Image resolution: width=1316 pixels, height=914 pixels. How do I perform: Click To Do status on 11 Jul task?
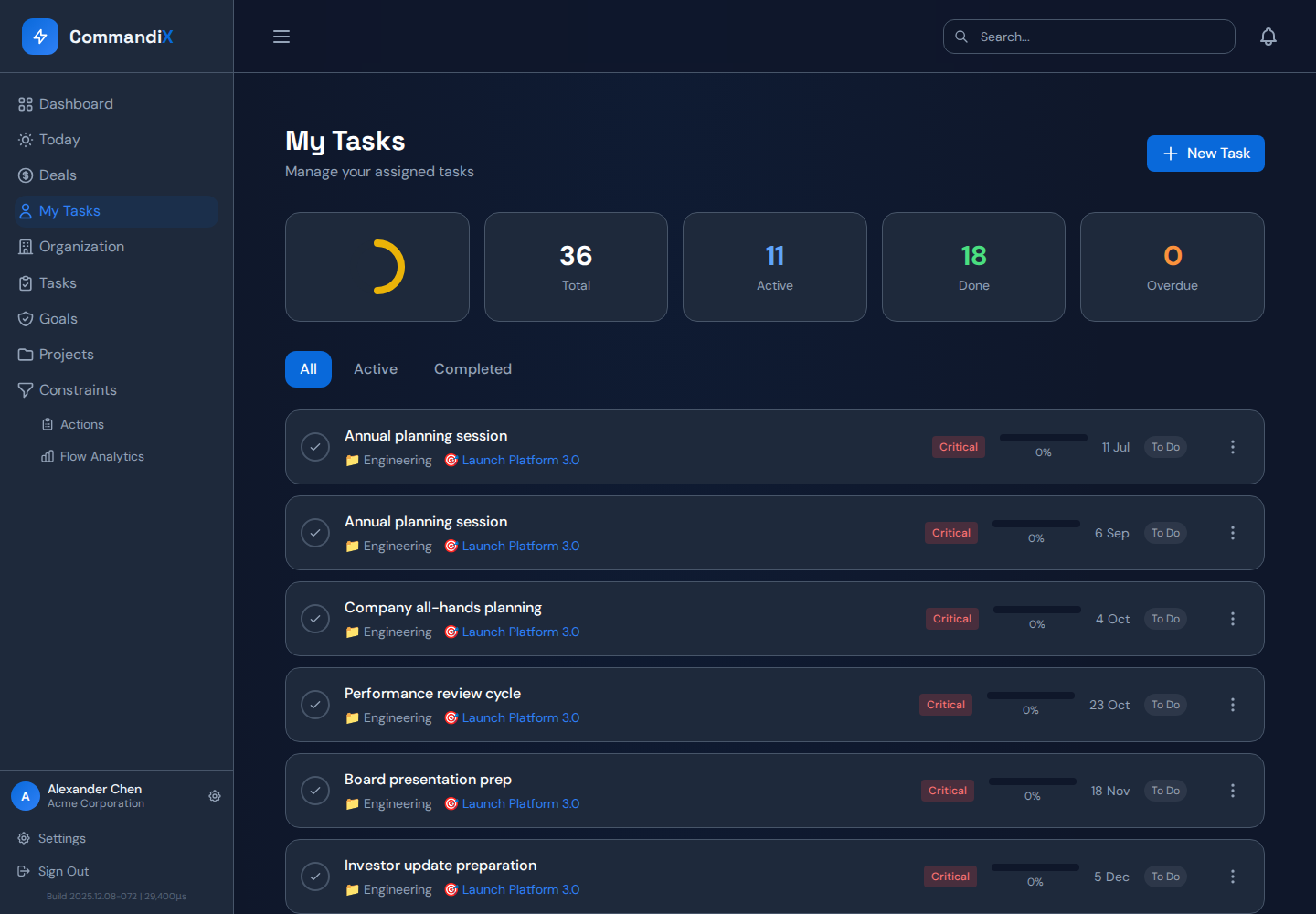(x=1165, y=447)
